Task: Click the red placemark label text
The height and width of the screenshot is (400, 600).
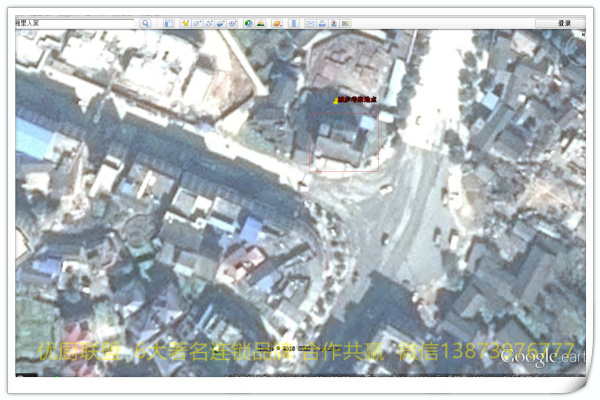Action: click(358, 100)
